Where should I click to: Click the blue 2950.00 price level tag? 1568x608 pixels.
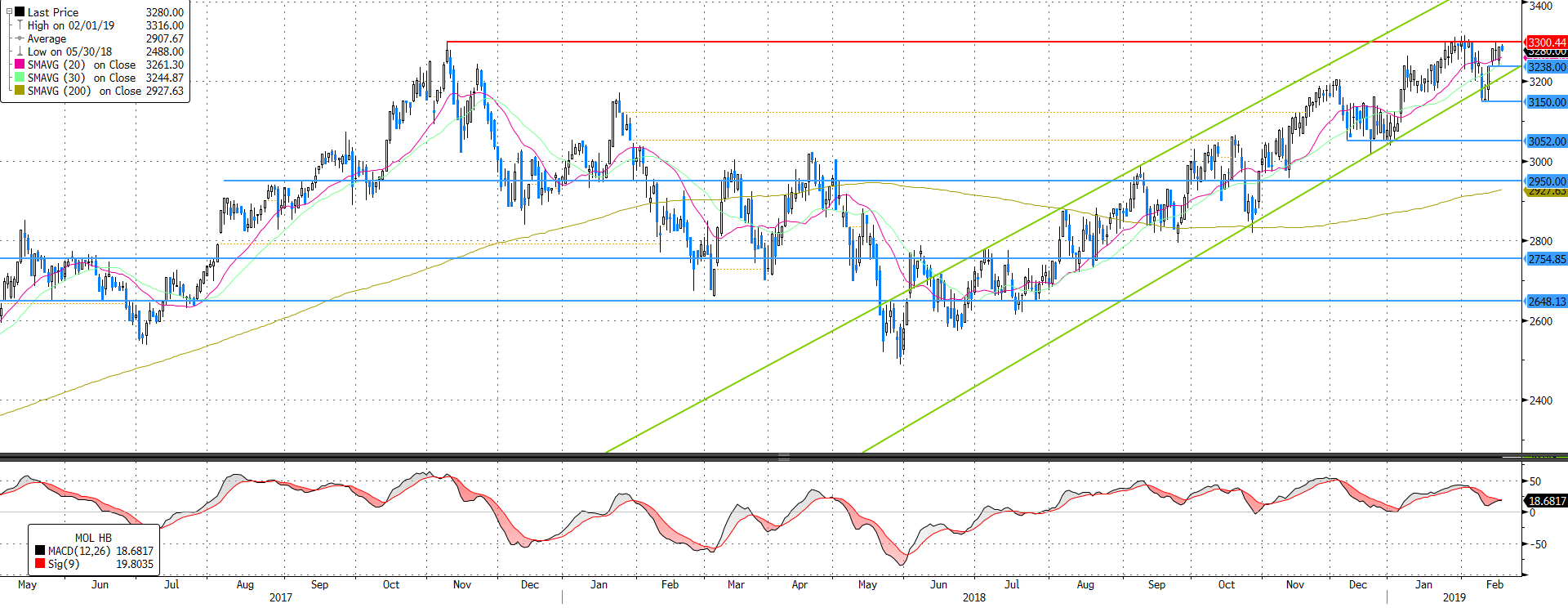1547,181
